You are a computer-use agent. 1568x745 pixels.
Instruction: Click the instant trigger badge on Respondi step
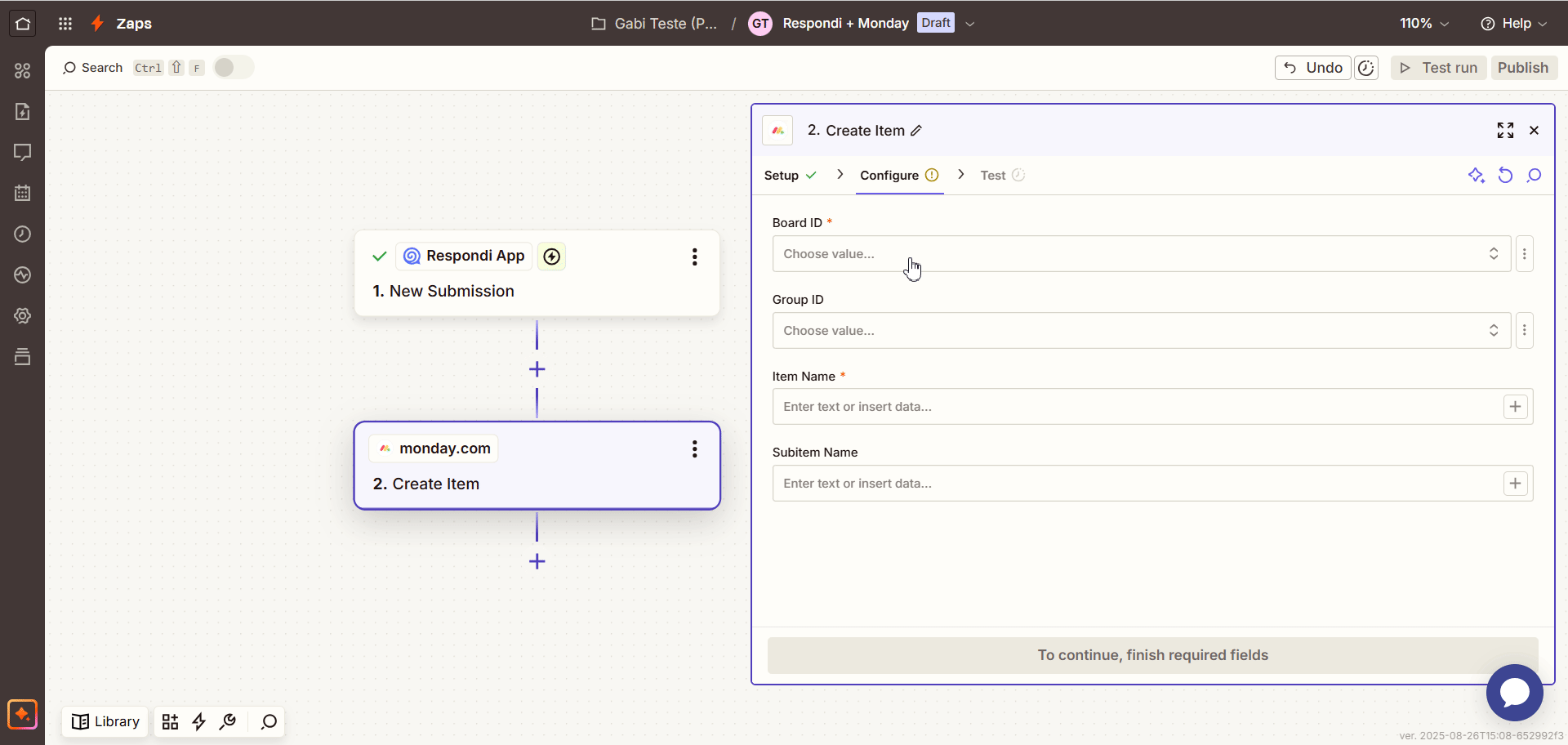pyautogui.click(x=552, y=257)
